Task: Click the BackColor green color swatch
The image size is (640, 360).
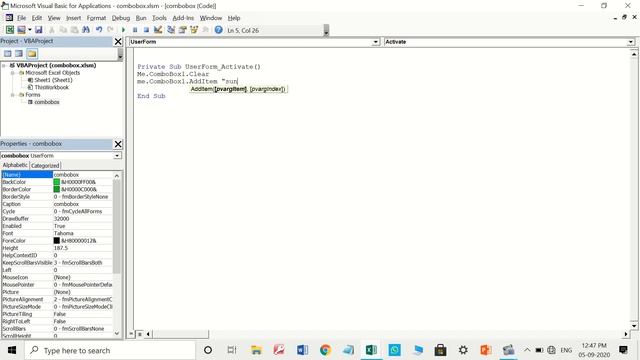Action: [x=57, y=182]
